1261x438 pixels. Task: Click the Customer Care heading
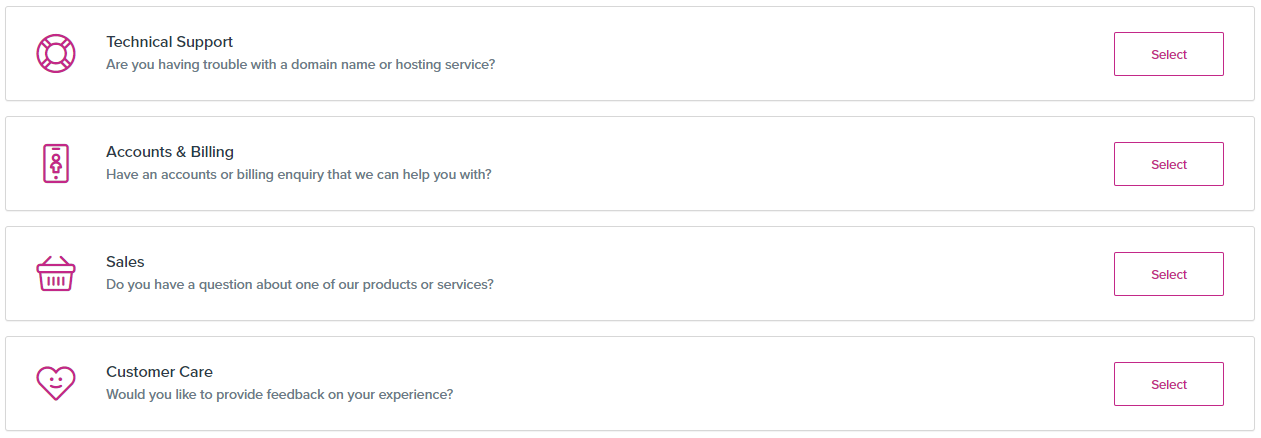click(x=159, y=372)
